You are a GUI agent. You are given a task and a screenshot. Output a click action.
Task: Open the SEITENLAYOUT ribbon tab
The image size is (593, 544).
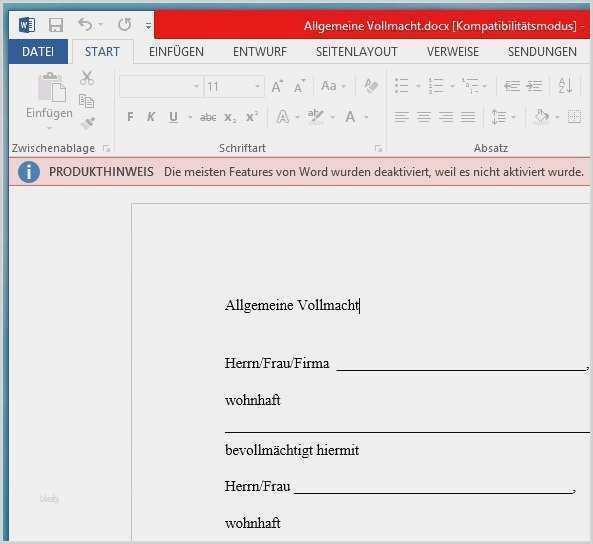[357, 51]
